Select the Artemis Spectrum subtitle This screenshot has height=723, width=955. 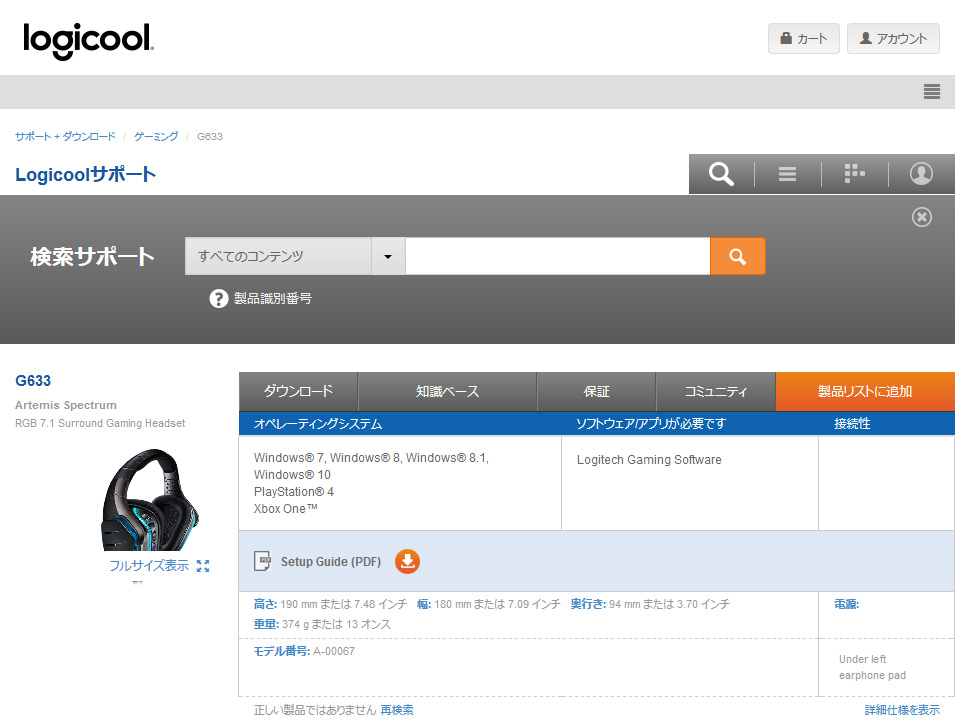click(66, 405)
